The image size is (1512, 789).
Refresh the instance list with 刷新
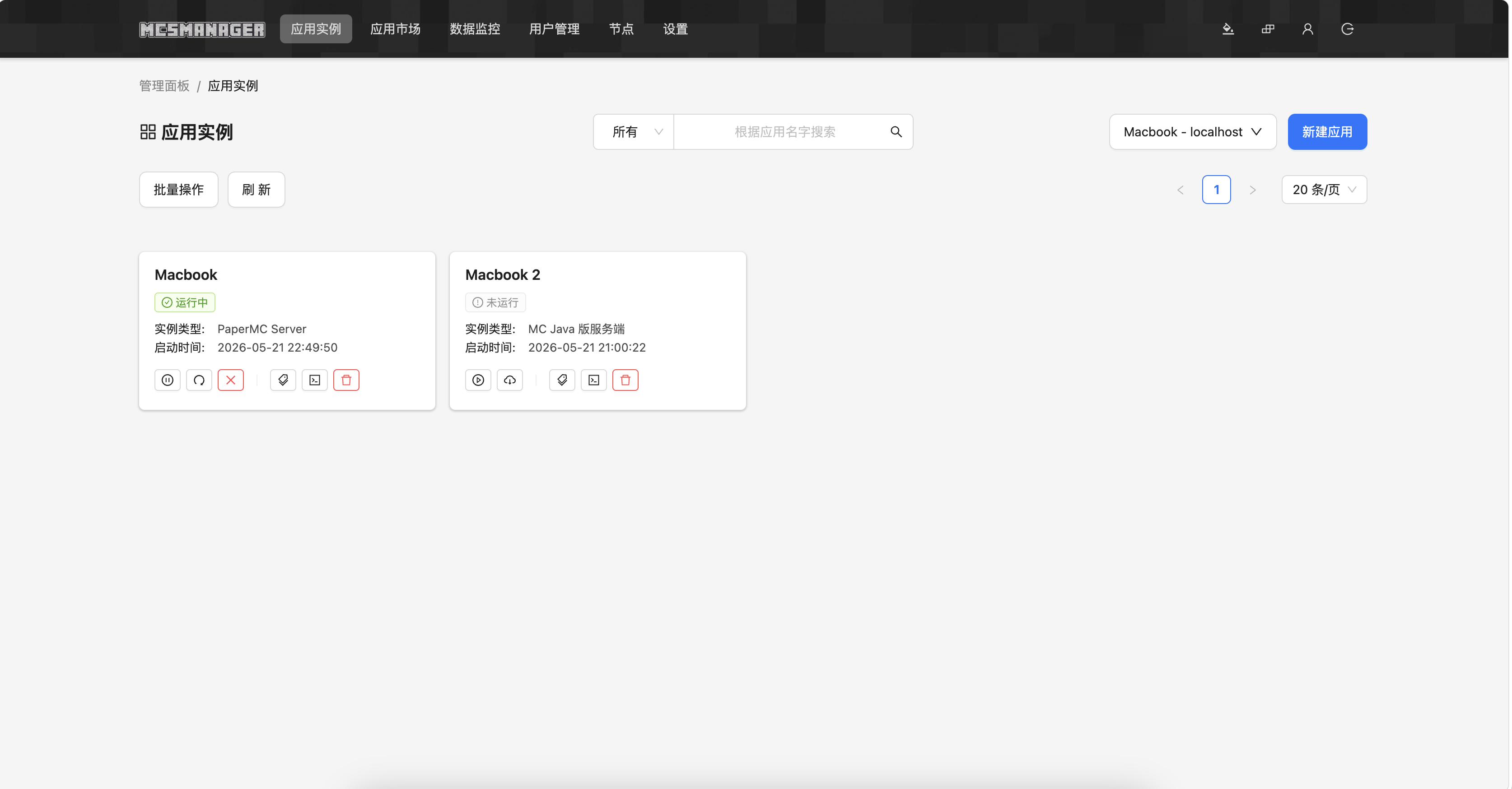(x=257, y=190)
